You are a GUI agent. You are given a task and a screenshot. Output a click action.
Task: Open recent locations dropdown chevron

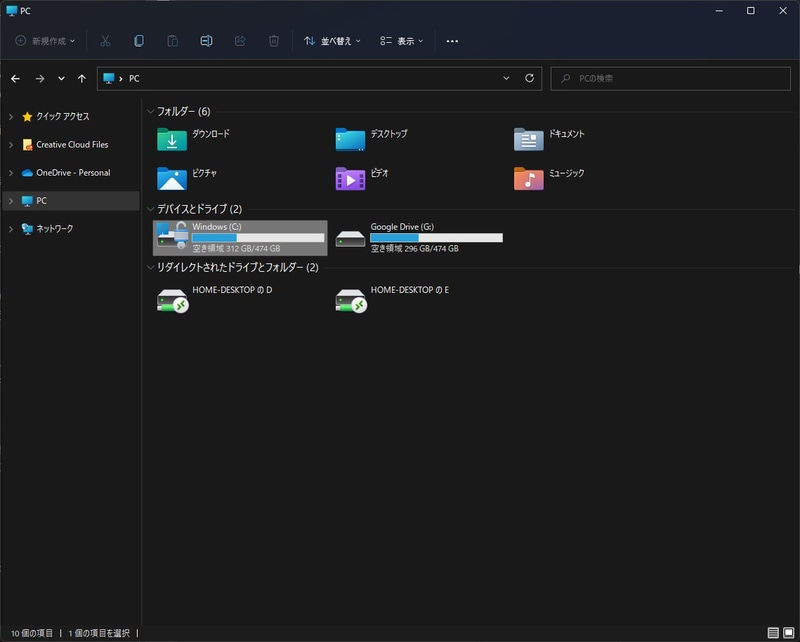click(x=61, y=79)
